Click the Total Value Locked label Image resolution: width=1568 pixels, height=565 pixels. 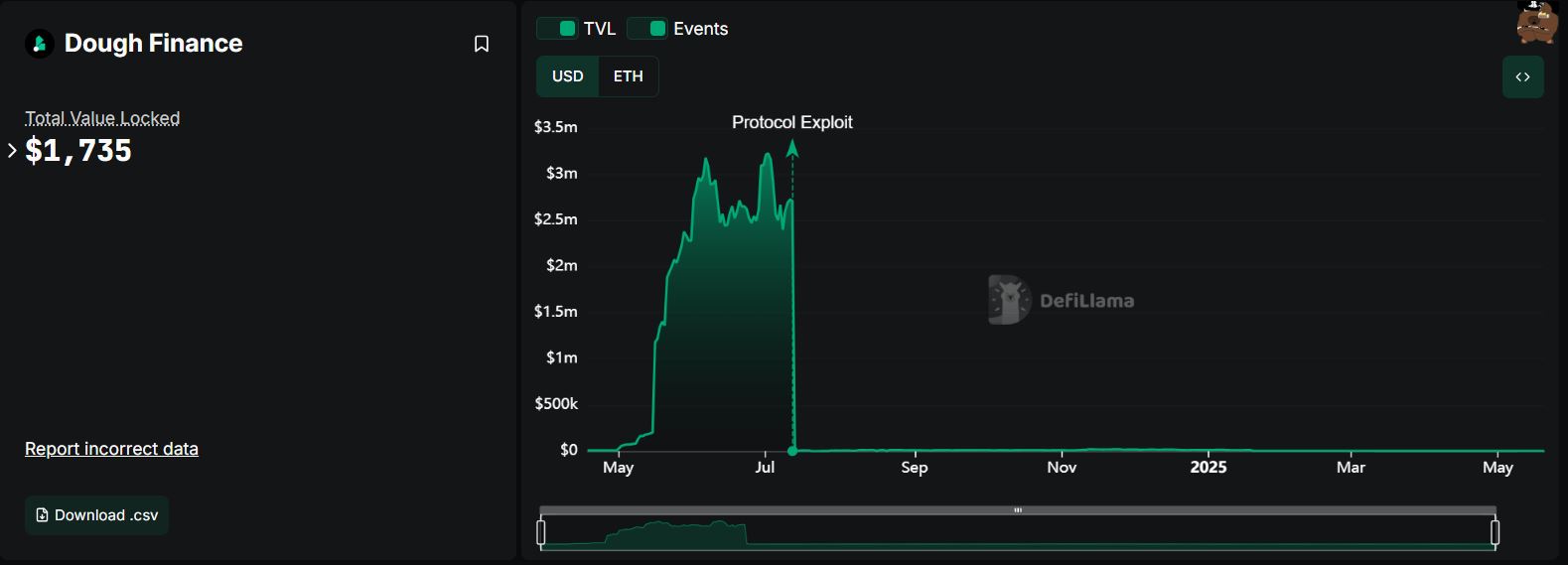(102, 118)
